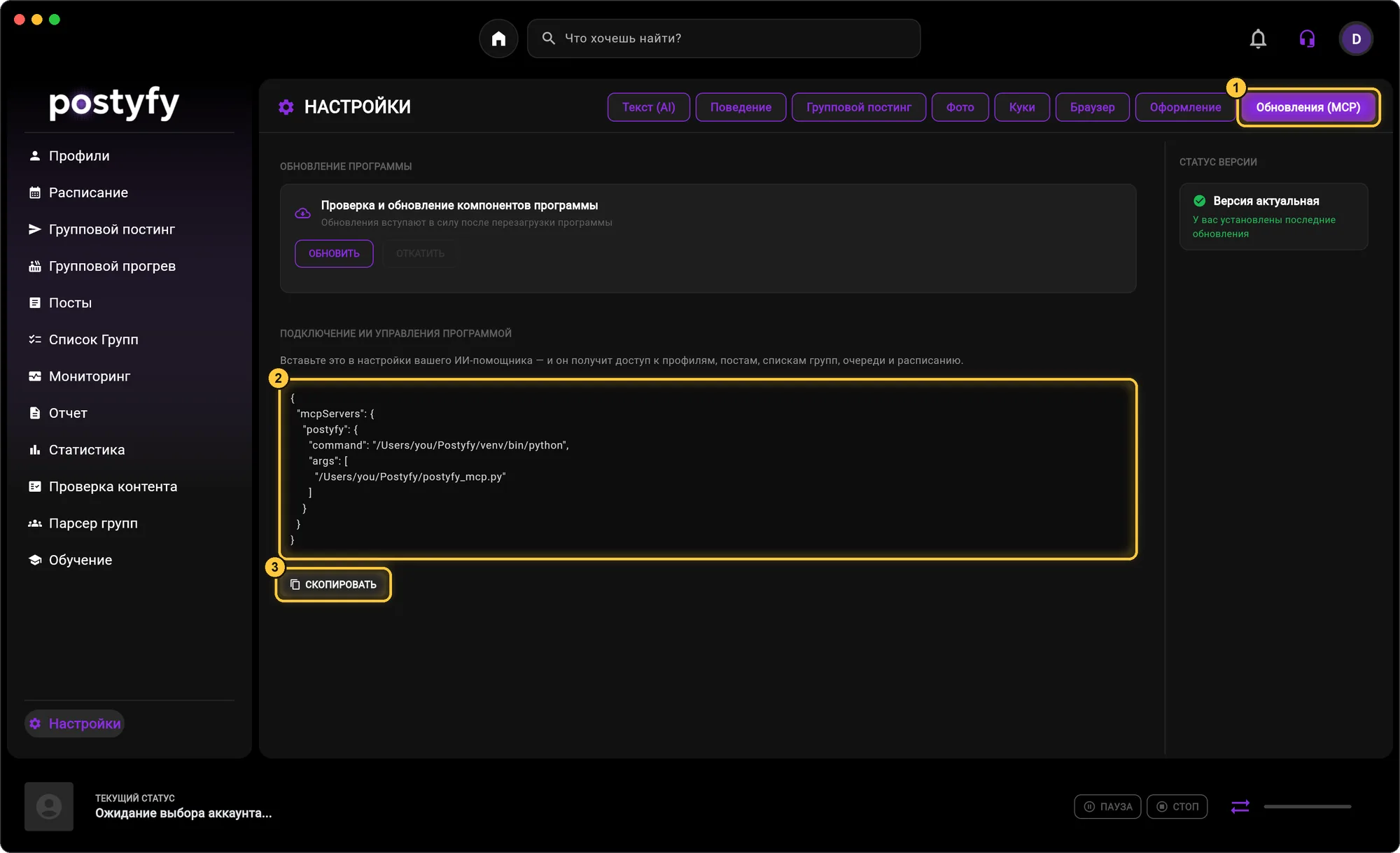Click СКОПИРОВАТЬ to copy config
1400x853 pixels.
pyautogui.click(x=333, y=584)
